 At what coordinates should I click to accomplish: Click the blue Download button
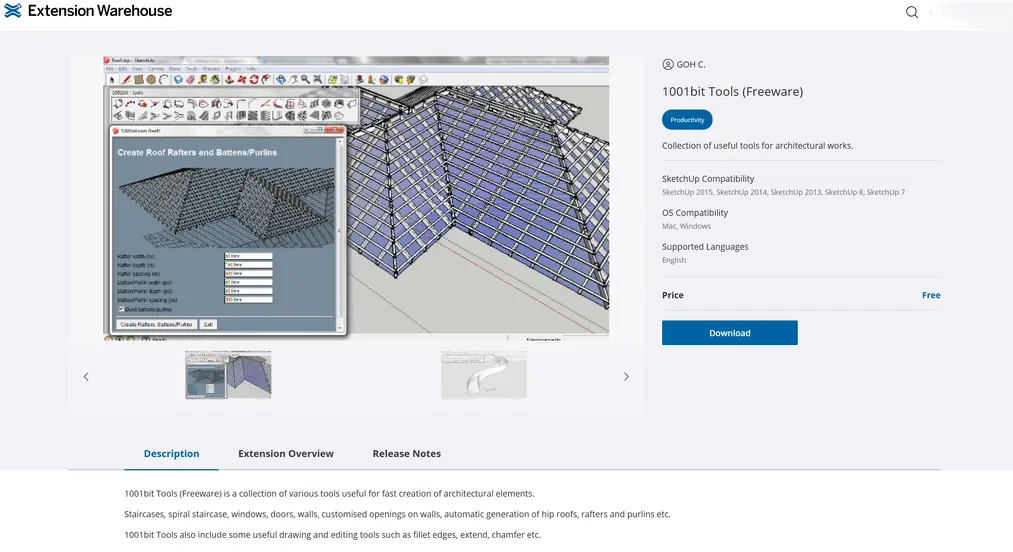point(729,333)
